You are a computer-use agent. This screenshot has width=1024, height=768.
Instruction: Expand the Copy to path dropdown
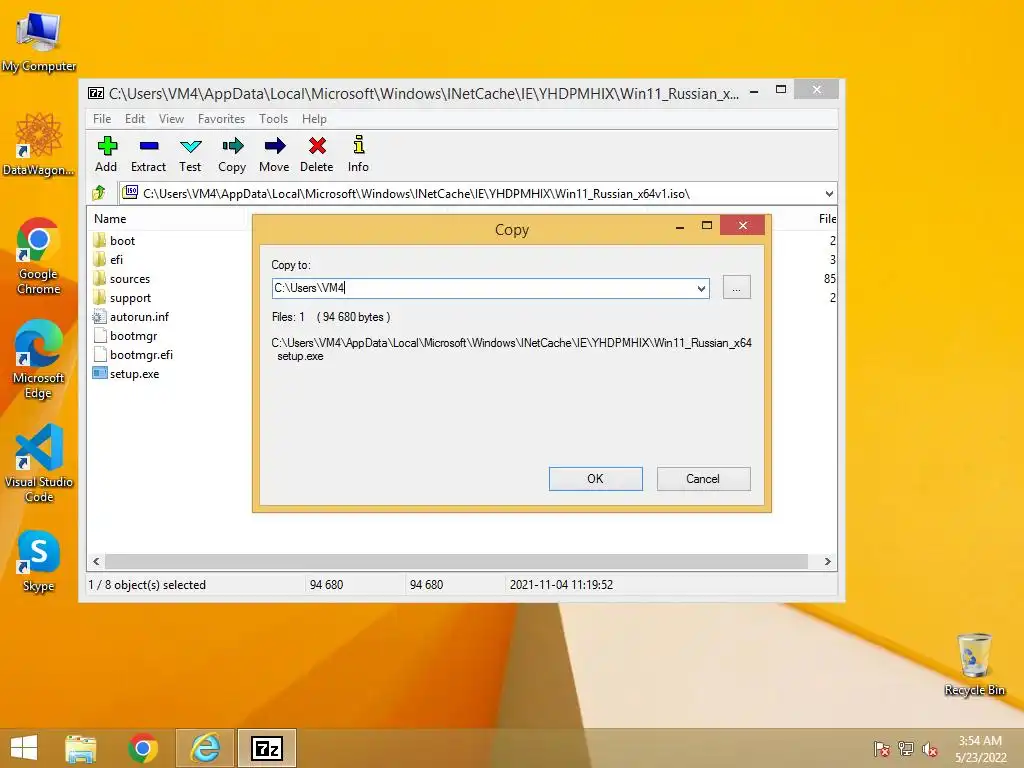click(x=701, y=288)
